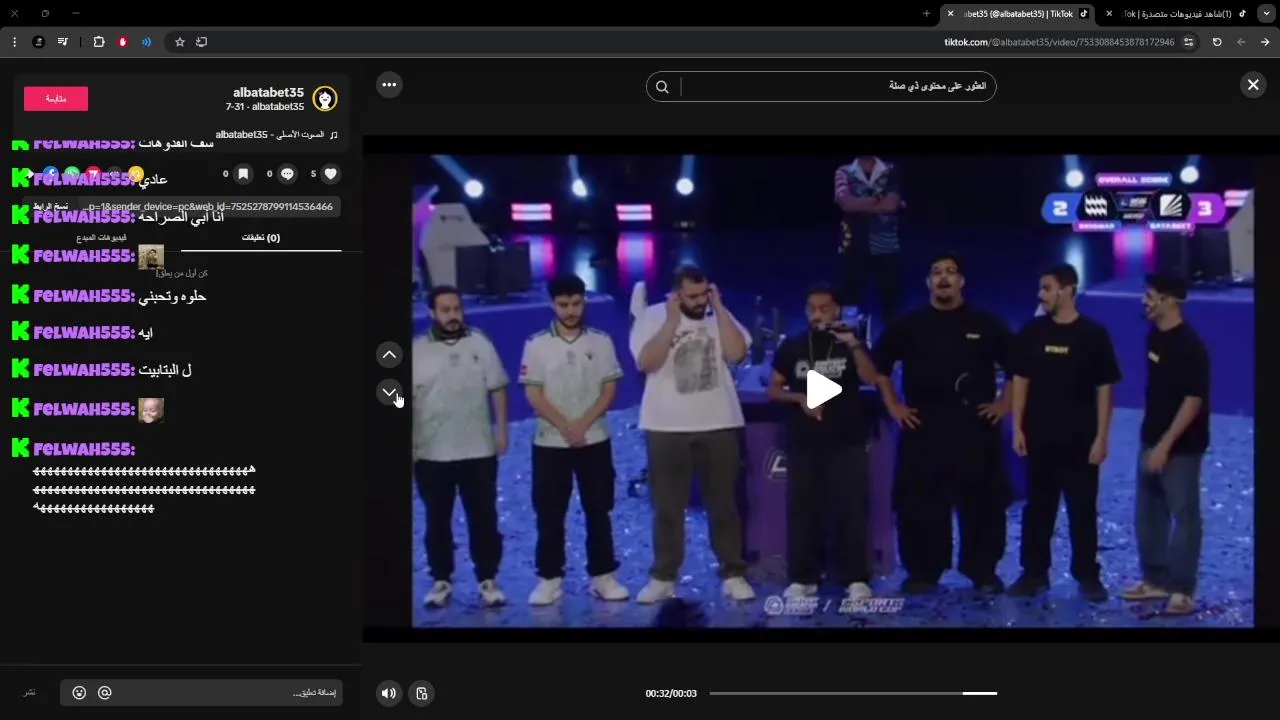
Task: Insert mention with @ icon
Action: 105,693
